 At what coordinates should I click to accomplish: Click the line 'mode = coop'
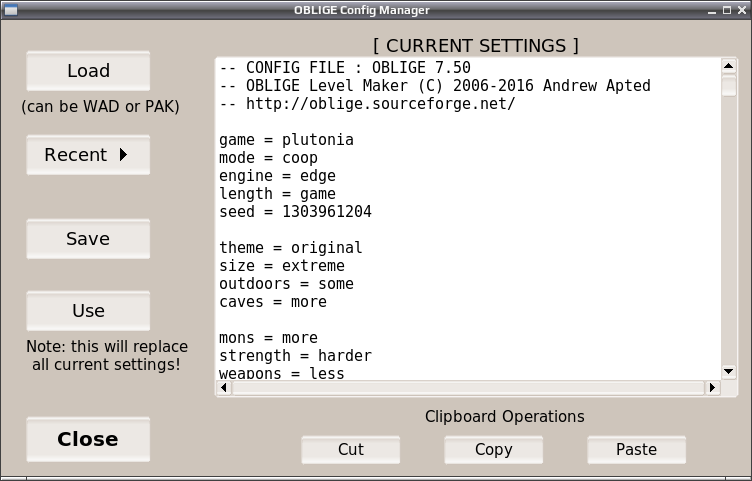268,158
